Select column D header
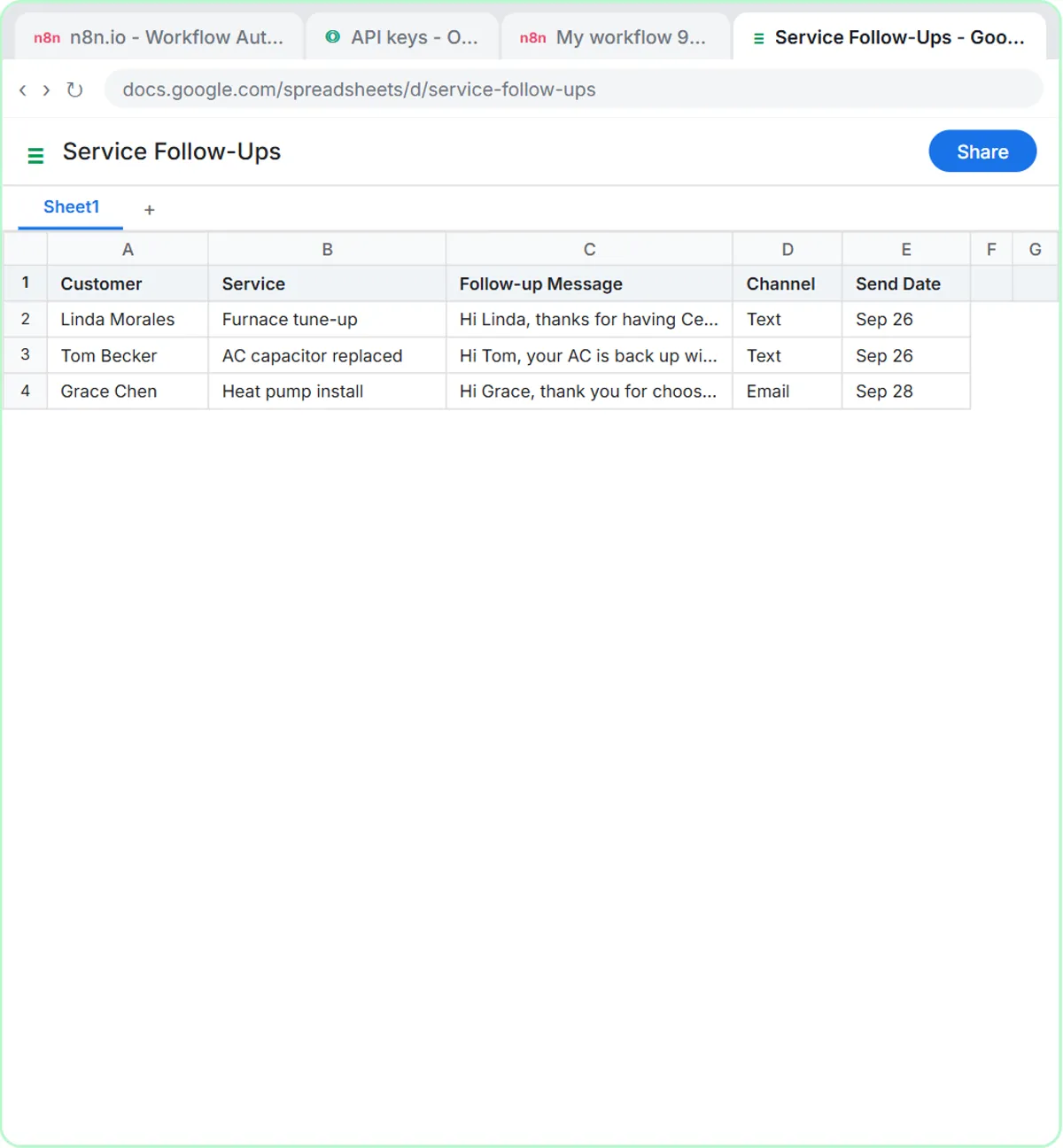The width and height of the screenshot is (1063, 1148). pyautogui.click(x=788, y=250)
